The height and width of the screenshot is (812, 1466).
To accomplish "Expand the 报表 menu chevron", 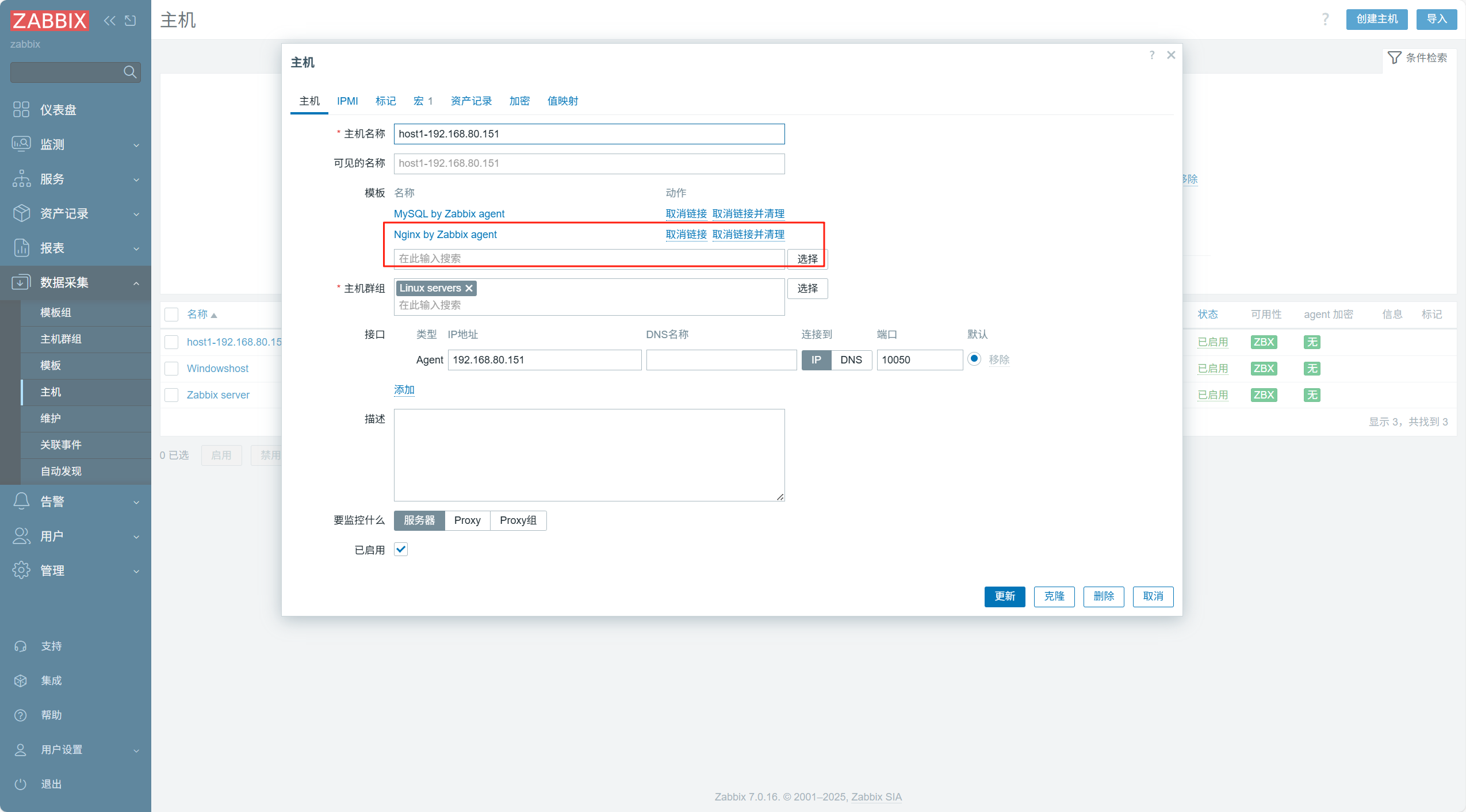I will click(136, 248).
